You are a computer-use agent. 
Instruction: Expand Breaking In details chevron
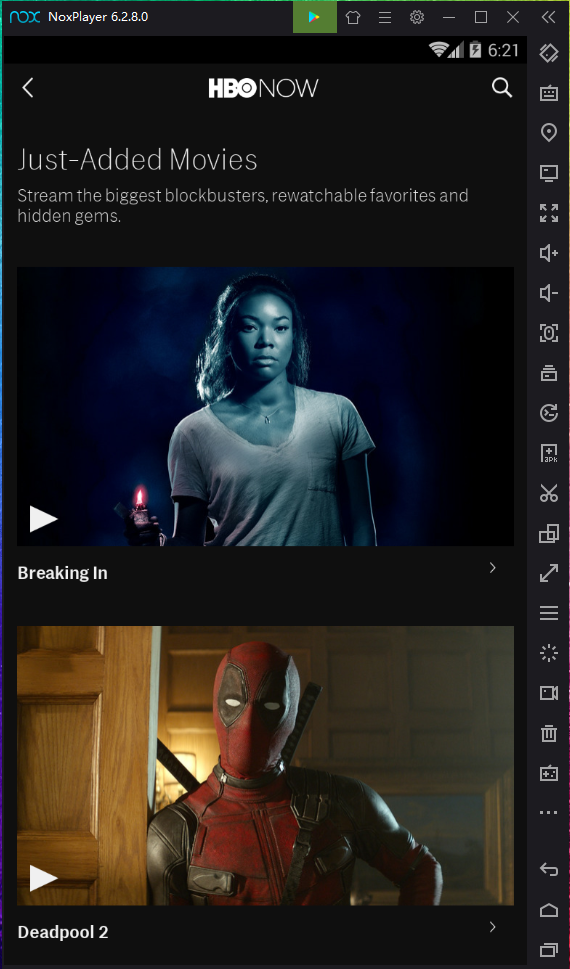point(493,567)
